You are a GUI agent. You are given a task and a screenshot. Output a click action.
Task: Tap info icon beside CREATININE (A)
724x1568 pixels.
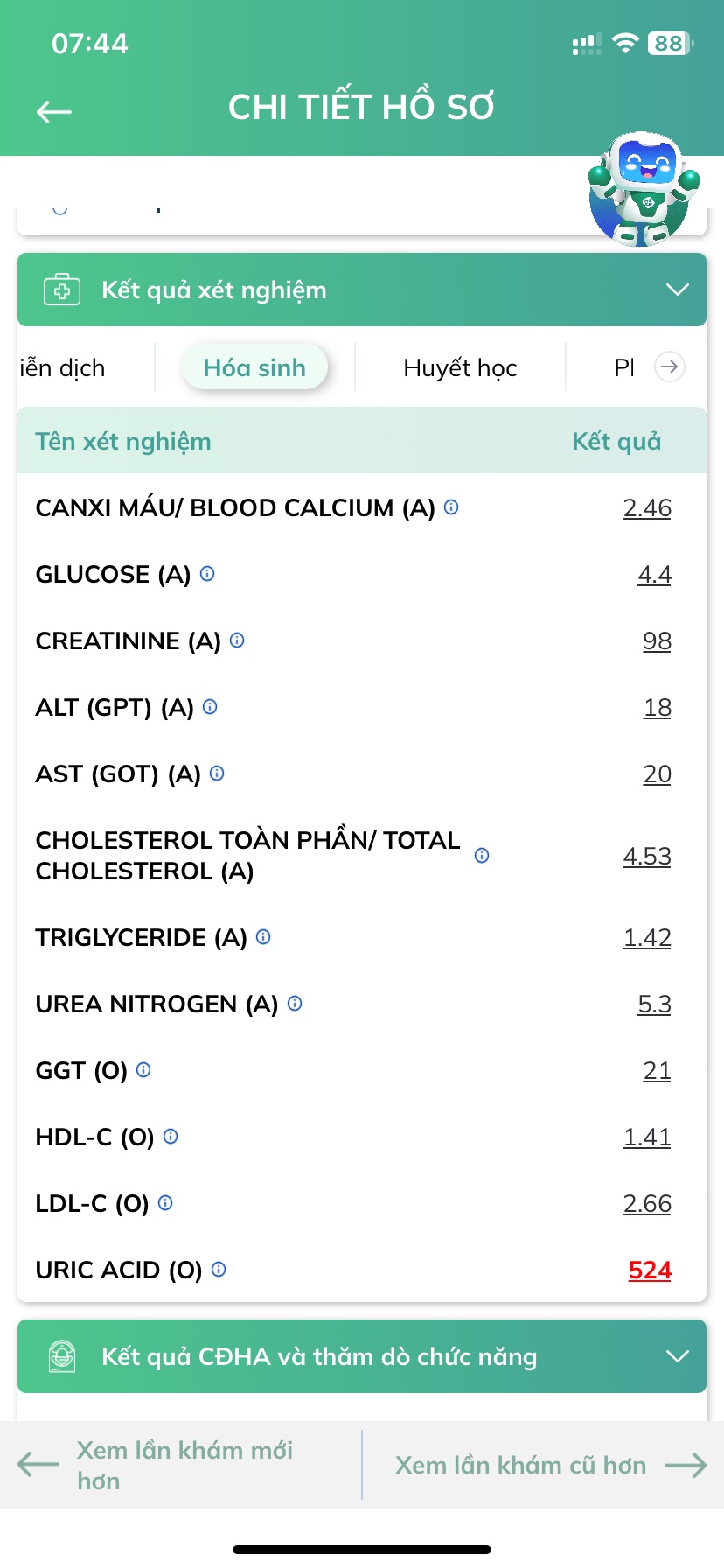(237, 640)
